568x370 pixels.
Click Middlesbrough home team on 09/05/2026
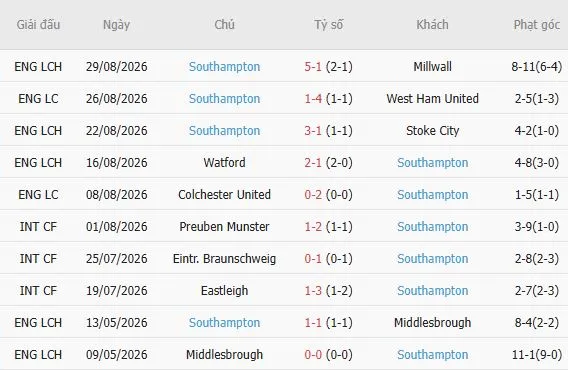224,354
